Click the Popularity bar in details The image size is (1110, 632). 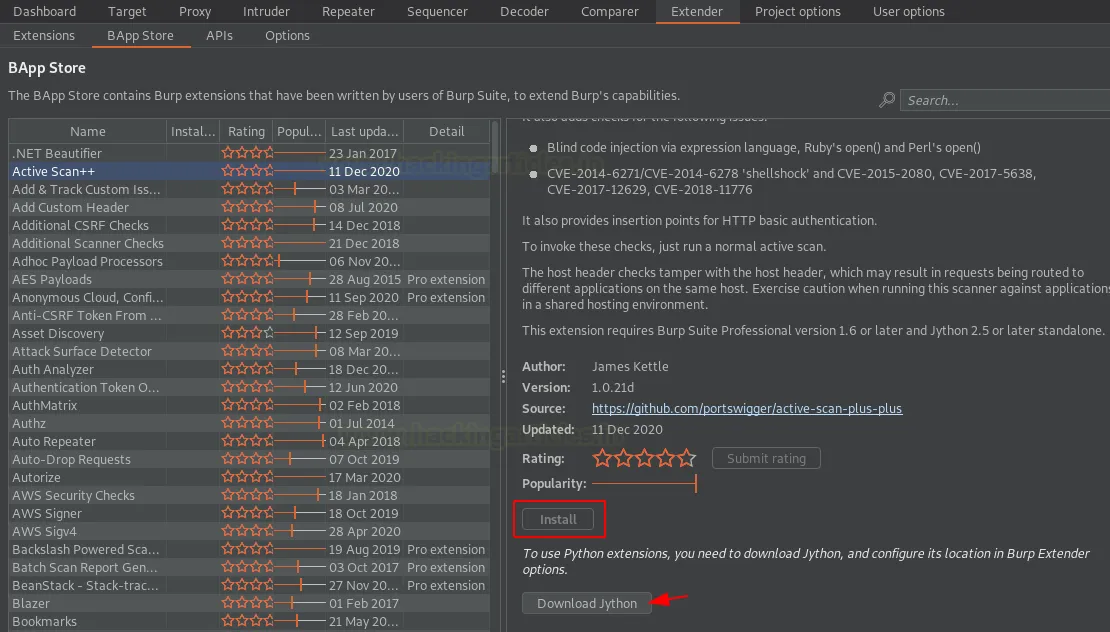click(644, 484)
